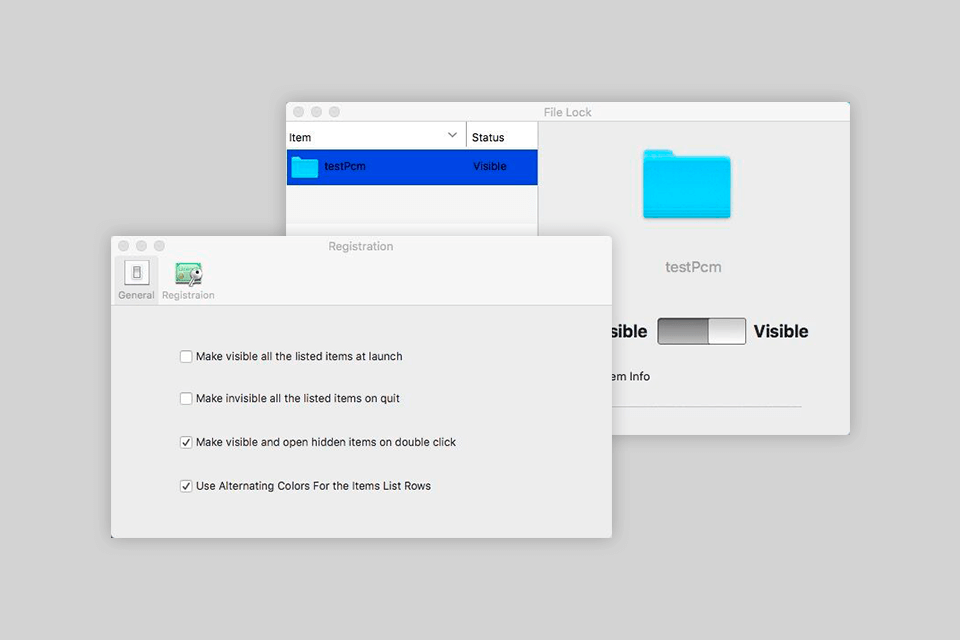Click the Item column sort chevron
Viewport: 960px width, 640px height.
point(452,135)
